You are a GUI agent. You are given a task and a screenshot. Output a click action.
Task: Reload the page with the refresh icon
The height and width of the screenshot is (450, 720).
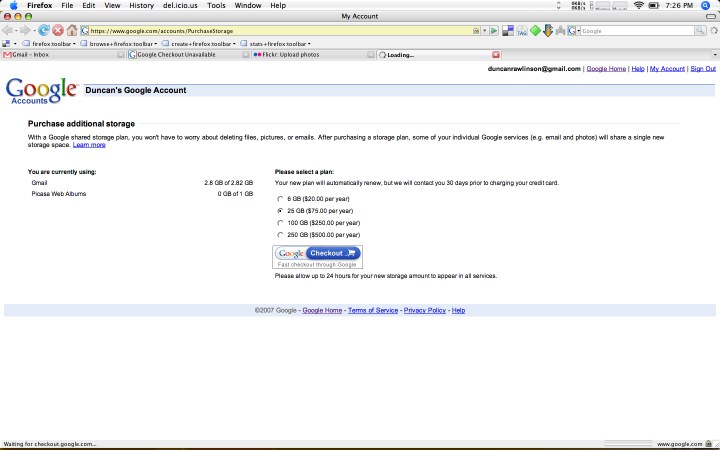(44, 31)
